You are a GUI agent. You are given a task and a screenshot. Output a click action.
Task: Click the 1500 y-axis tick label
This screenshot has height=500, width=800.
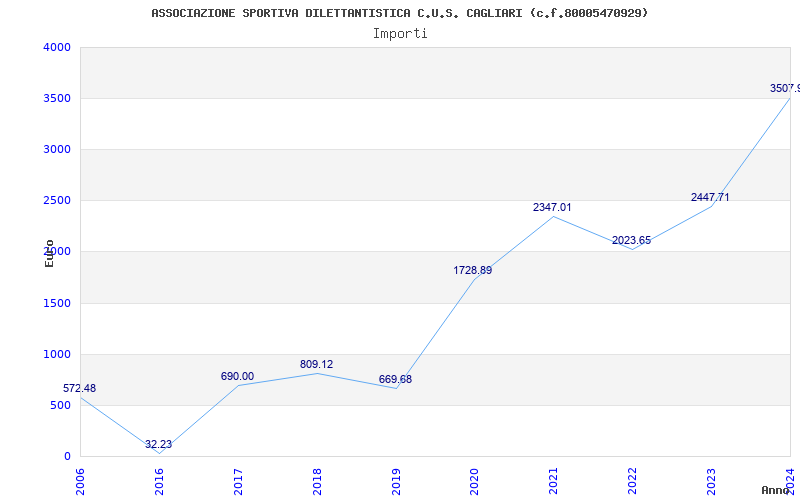(57, 303)
